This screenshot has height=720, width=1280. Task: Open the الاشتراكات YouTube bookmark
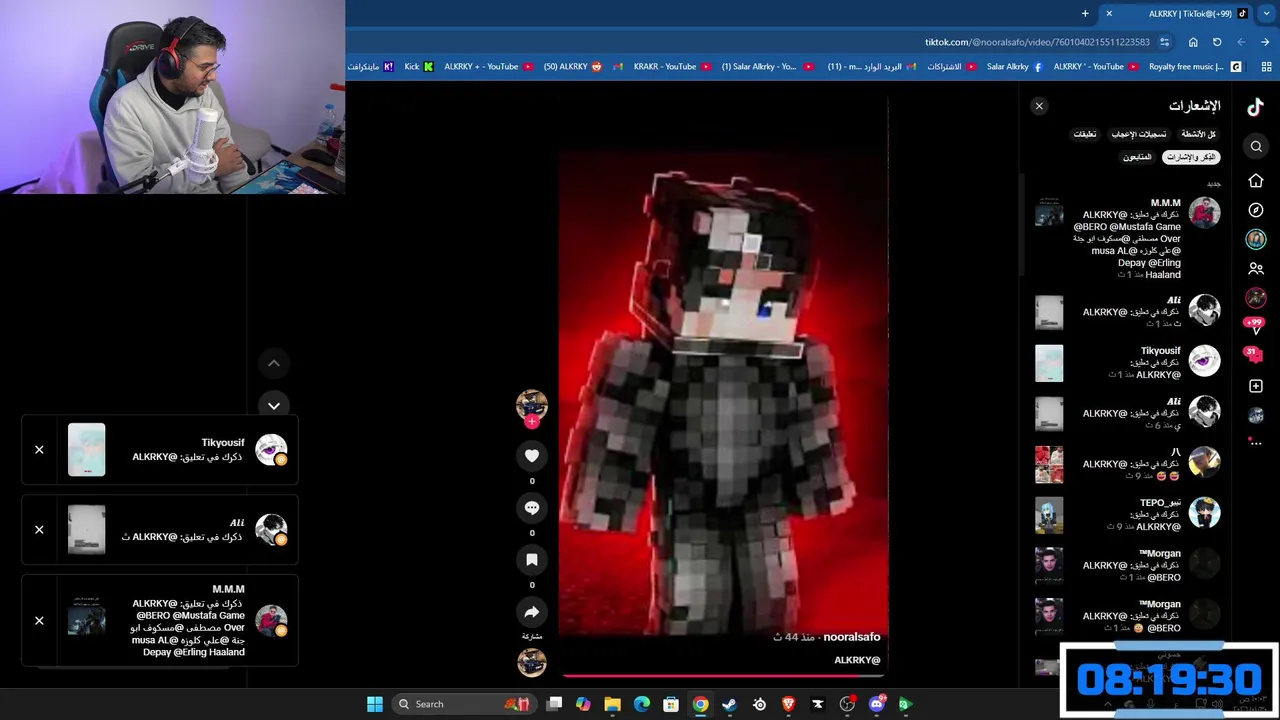pos(951,67)
